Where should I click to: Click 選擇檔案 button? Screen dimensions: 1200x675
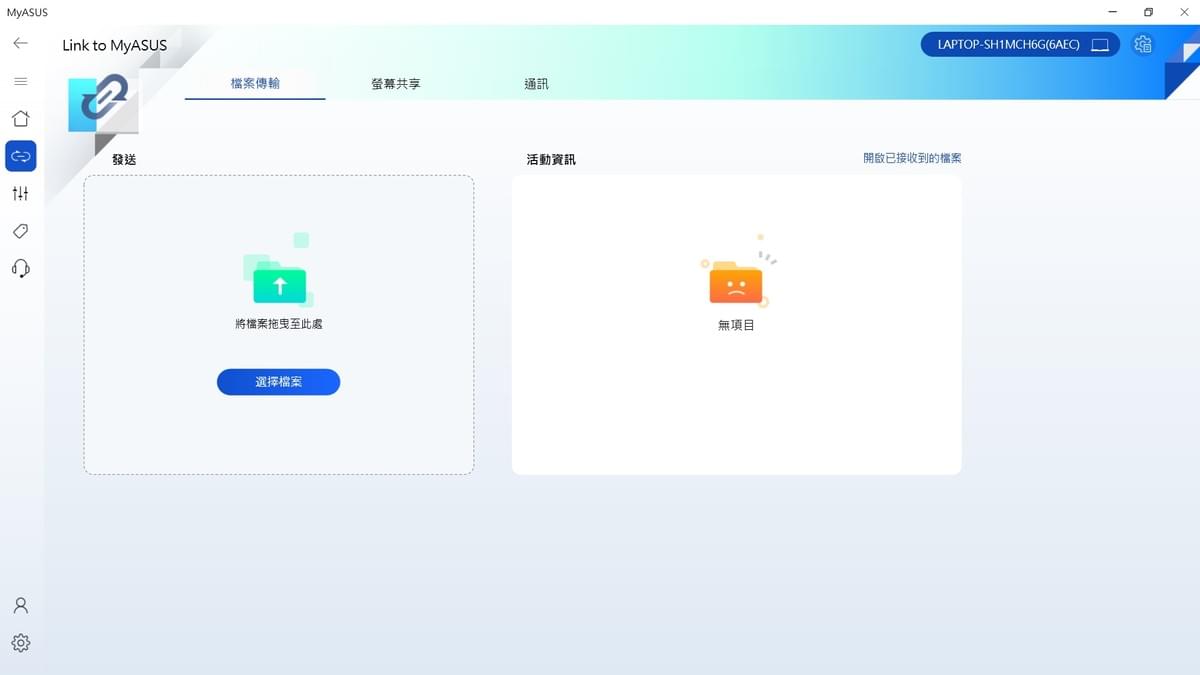(278, 382)
